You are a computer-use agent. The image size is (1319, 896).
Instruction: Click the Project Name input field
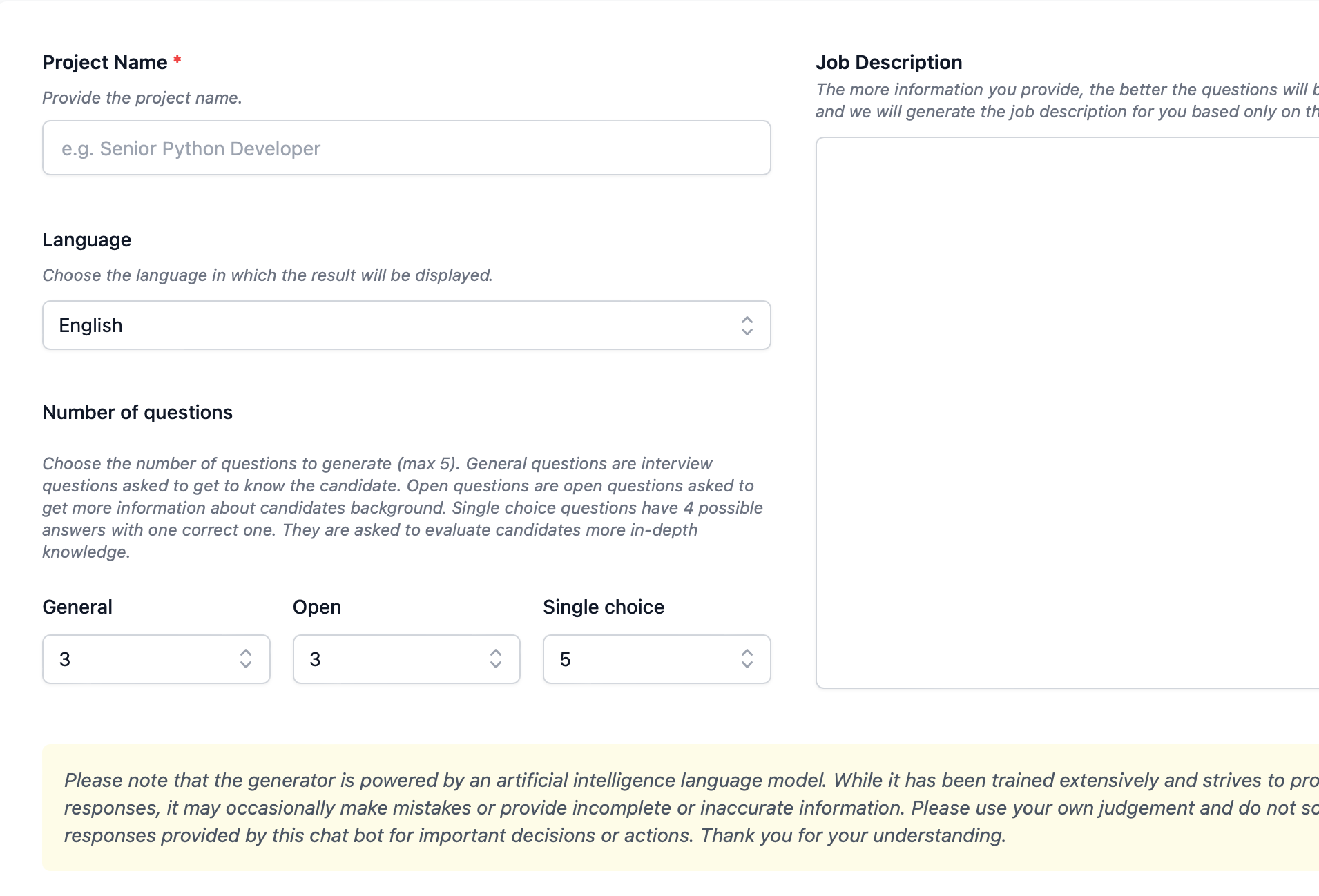click(x=406, y=148)
